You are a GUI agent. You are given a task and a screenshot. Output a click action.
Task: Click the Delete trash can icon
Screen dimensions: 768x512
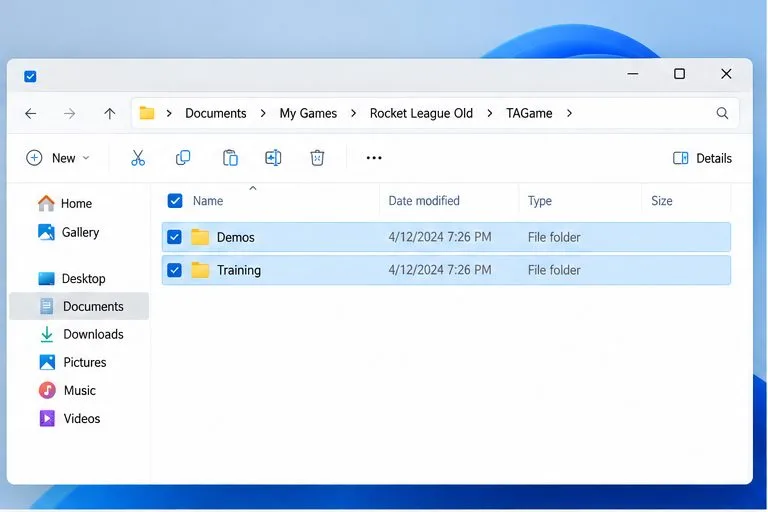(x=317, y=158)
